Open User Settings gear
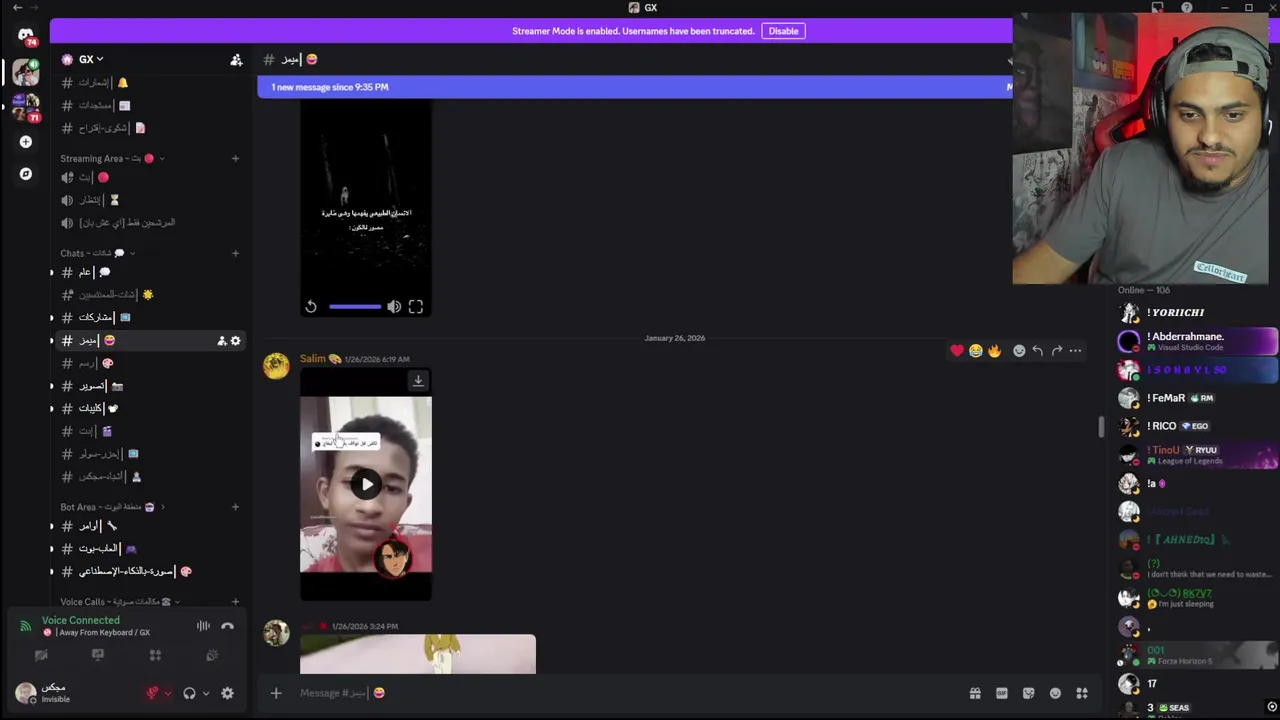Image resolution: width=1280 pixels, height=720 pixels. [x=227, y=693]
